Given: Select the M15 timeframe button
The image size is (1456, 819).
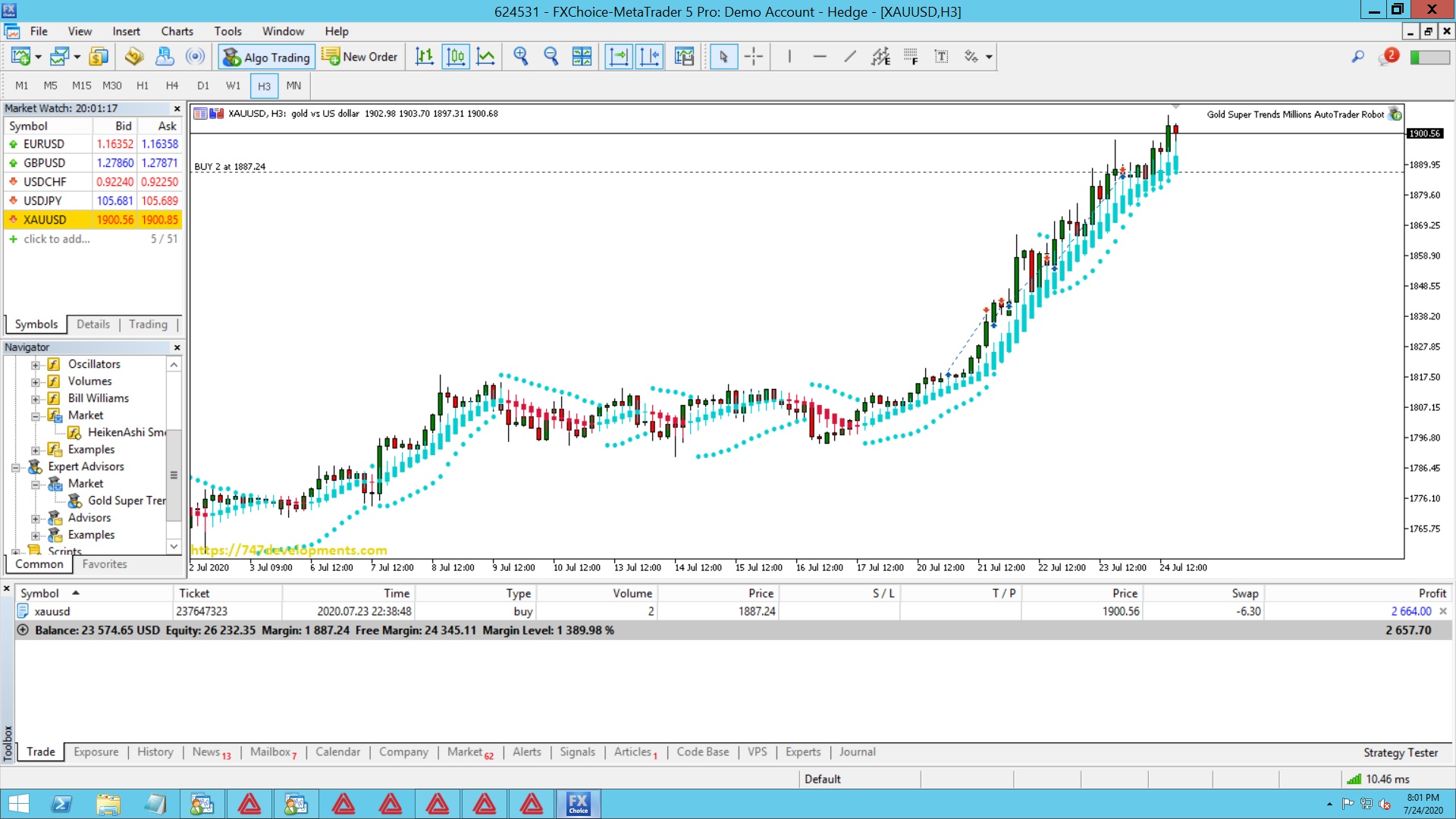Looking at the screenshot, I should click(x=81, y=86).
